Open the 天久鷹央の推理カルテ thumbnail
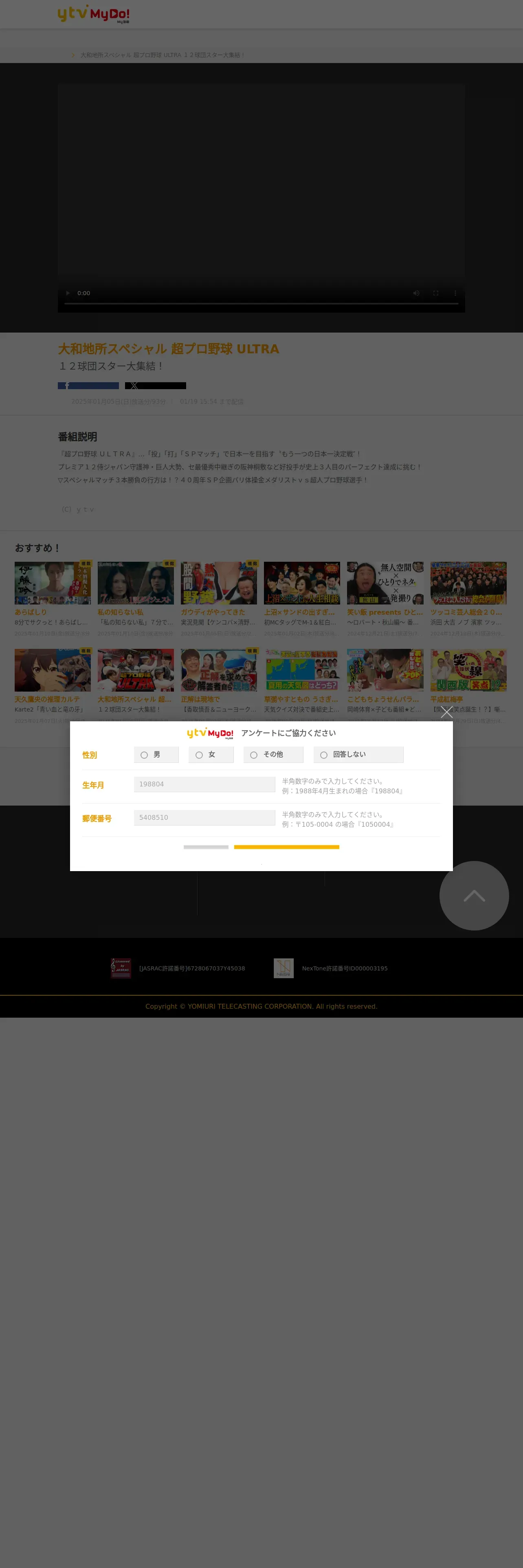Image resolution: width=523 pixels, height=1568 pixels. pos(53,670)
